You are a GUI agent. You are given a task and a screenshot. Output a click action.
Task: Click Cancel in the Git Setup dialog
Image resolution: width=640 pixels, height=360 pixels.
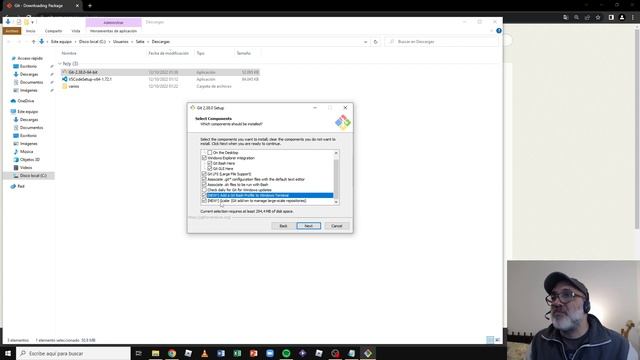point(337,226)
